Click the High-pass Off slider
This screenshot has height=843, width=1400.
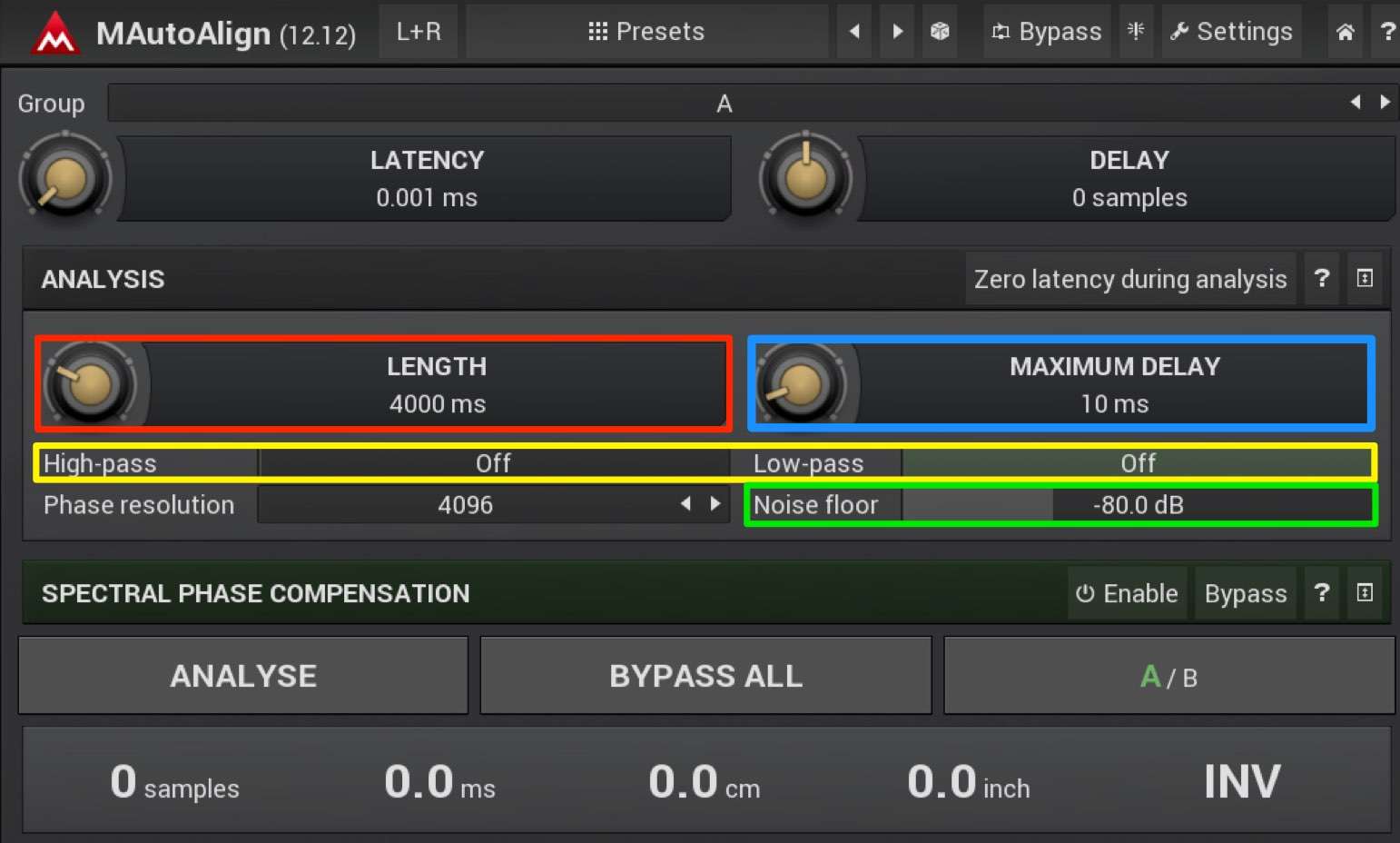click(493, 463)
